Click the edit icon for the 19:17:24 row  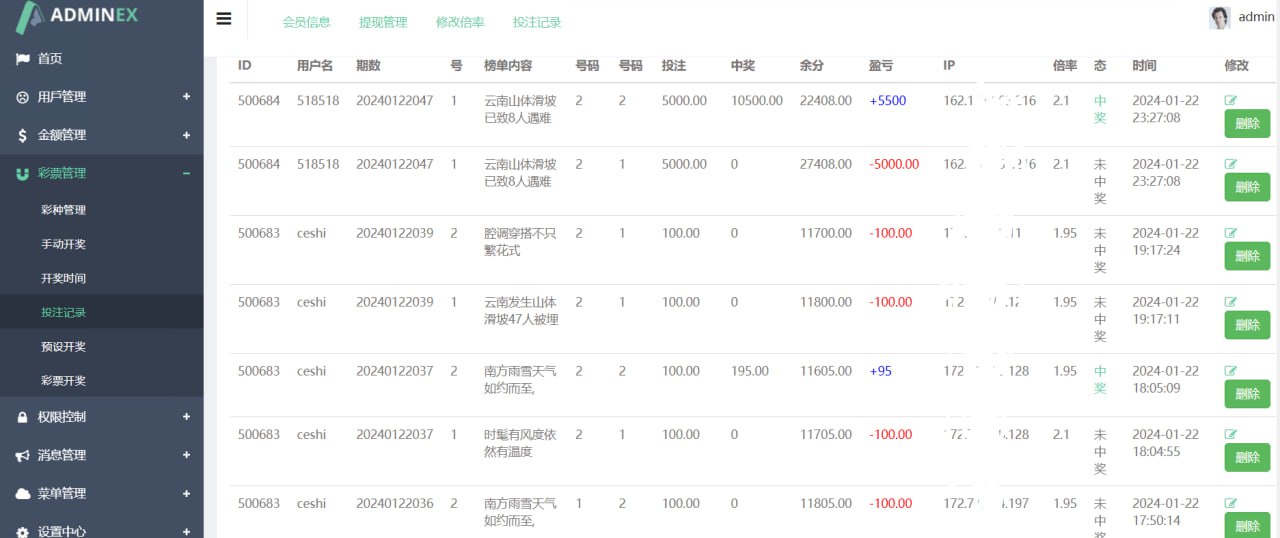[1230, 232]
